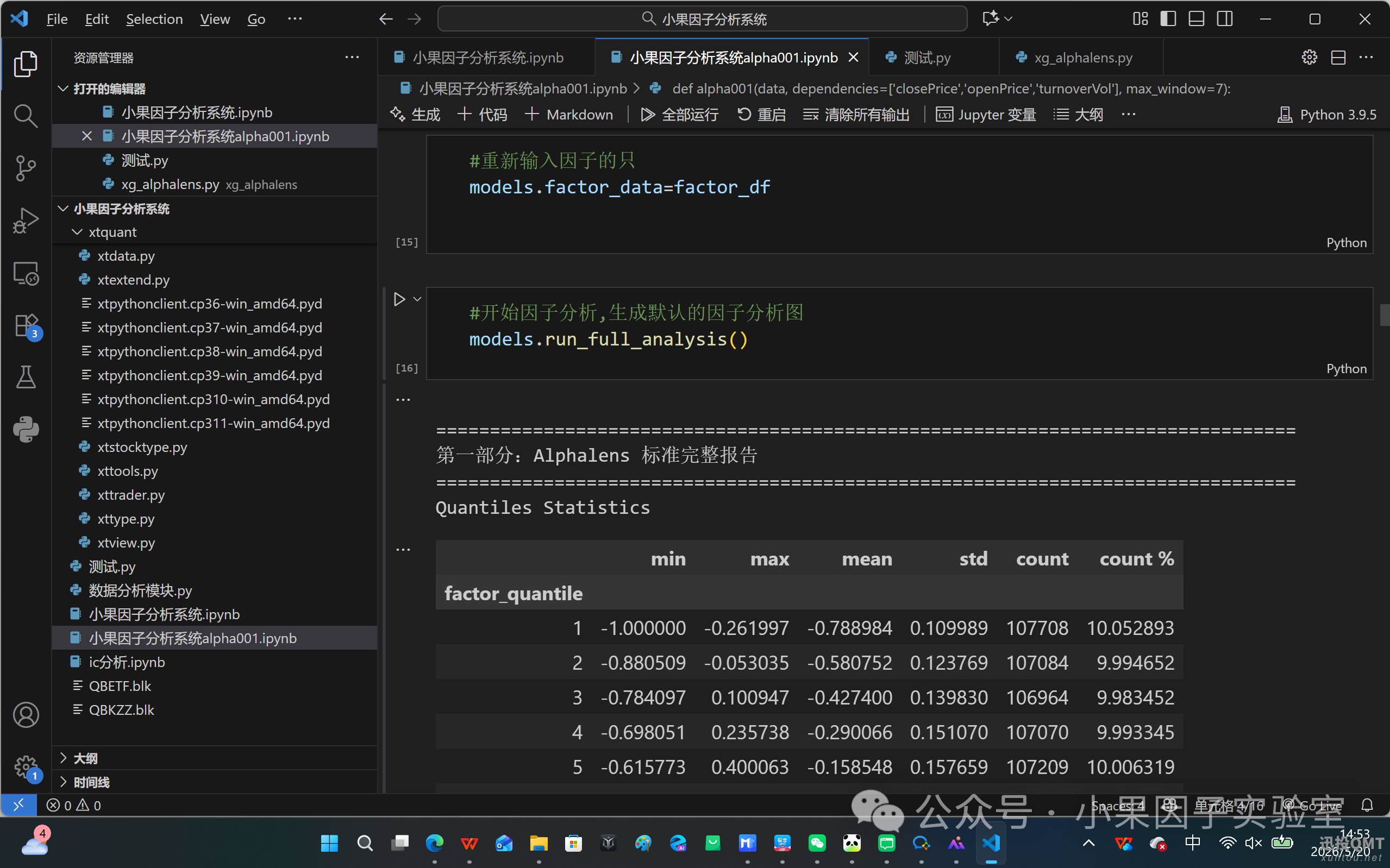Switch to the xg_alphalens.py editor tab
This screenshot has width=1390, height=868.
coord(1081,58)
